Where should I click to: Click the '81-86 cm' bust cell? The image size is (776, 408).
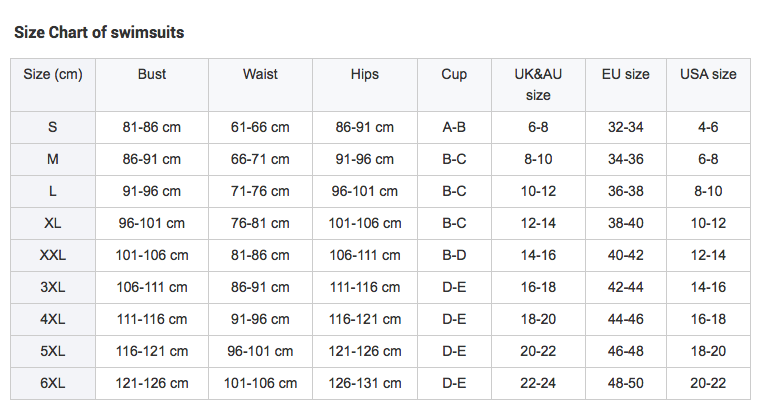152,127
